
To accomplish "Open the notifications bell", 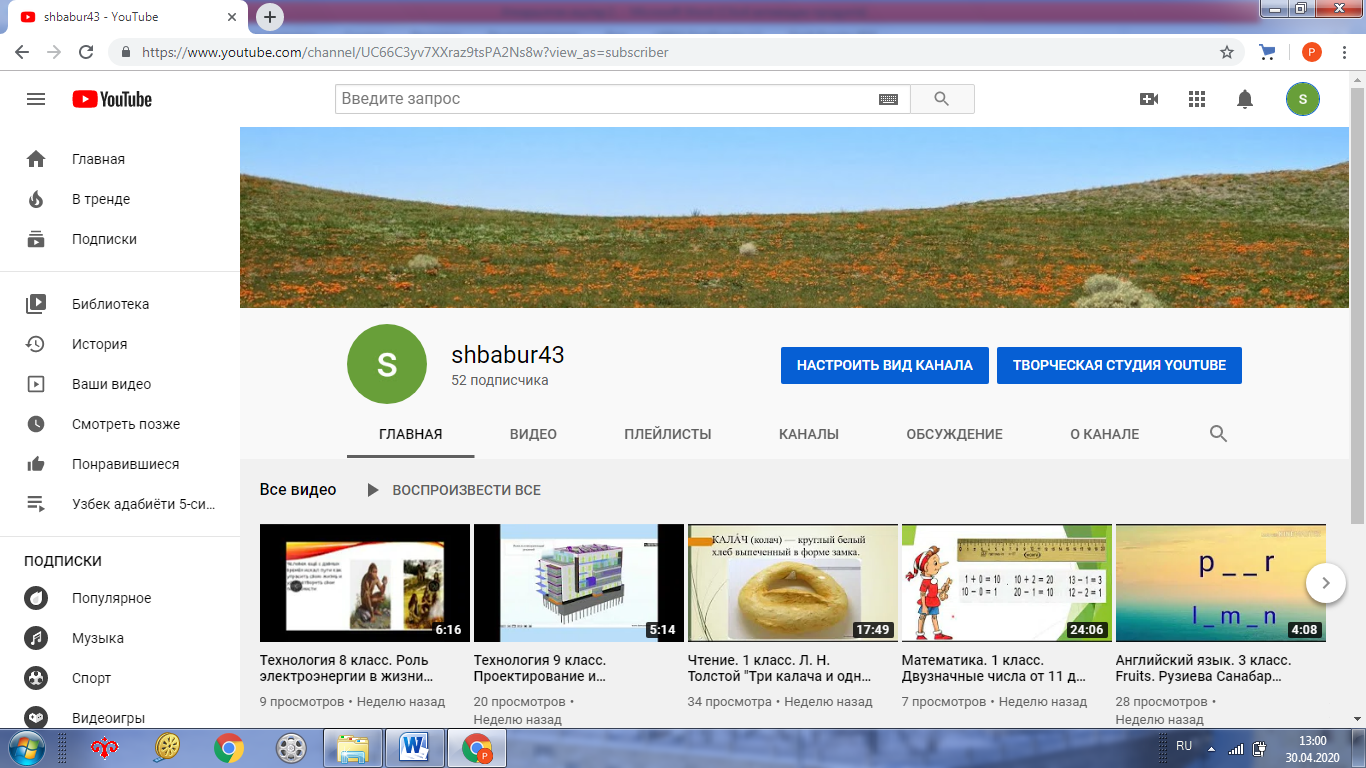I will point(1245,99).
